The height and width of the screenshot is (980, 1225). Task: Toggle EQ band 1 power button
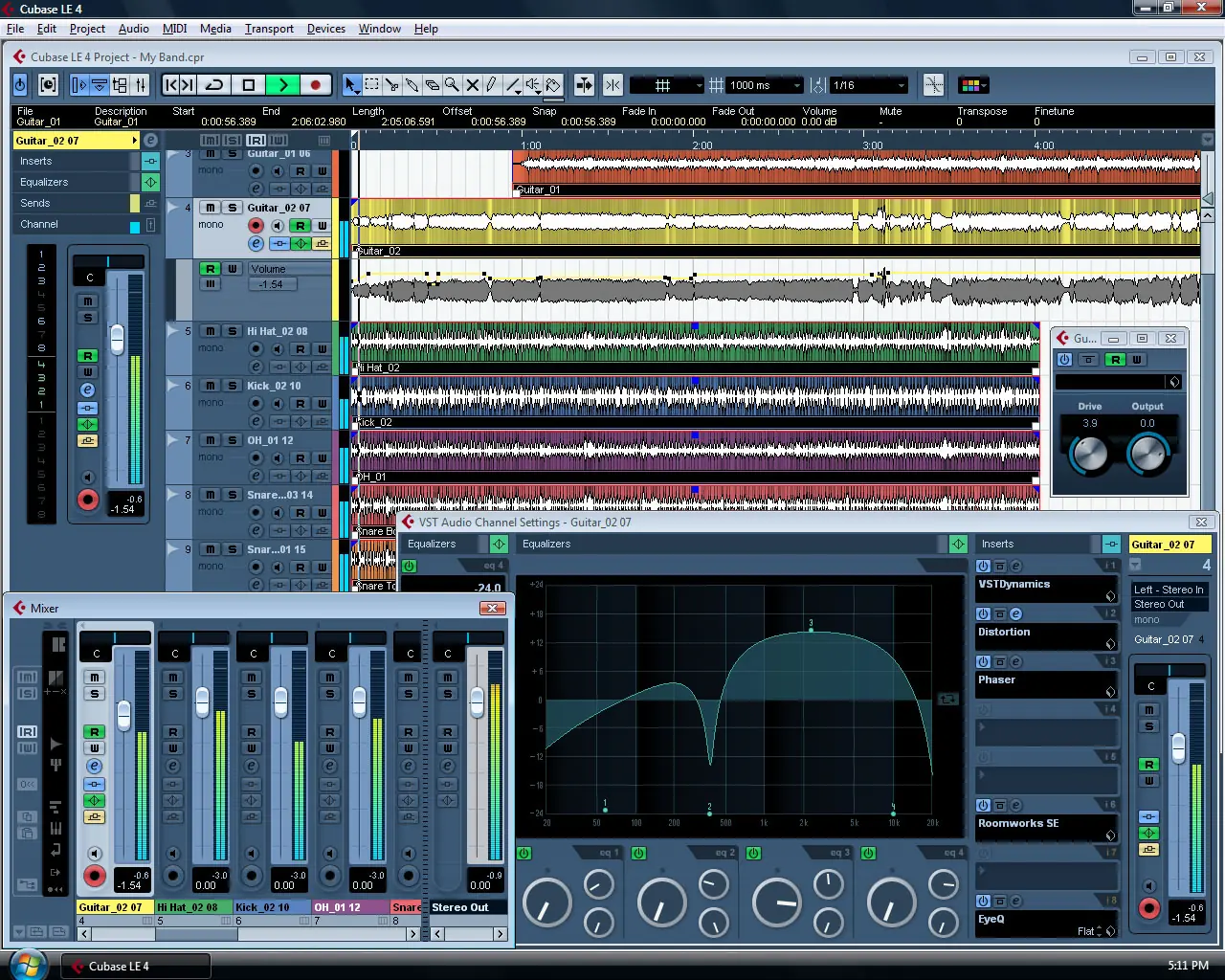point(523,853)
